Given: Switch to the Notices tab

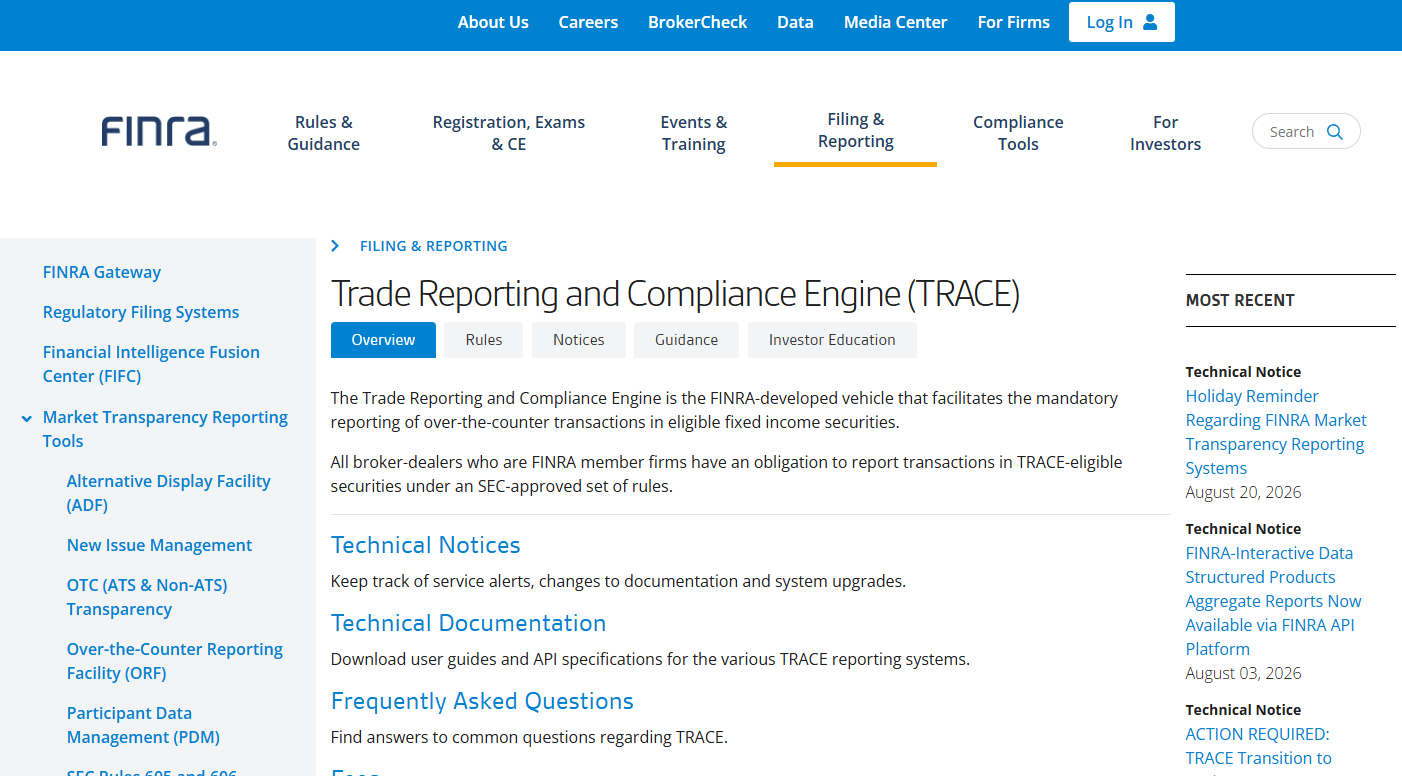Looking at the screenshot, I should pyautogui.click(x=579, y=340).
